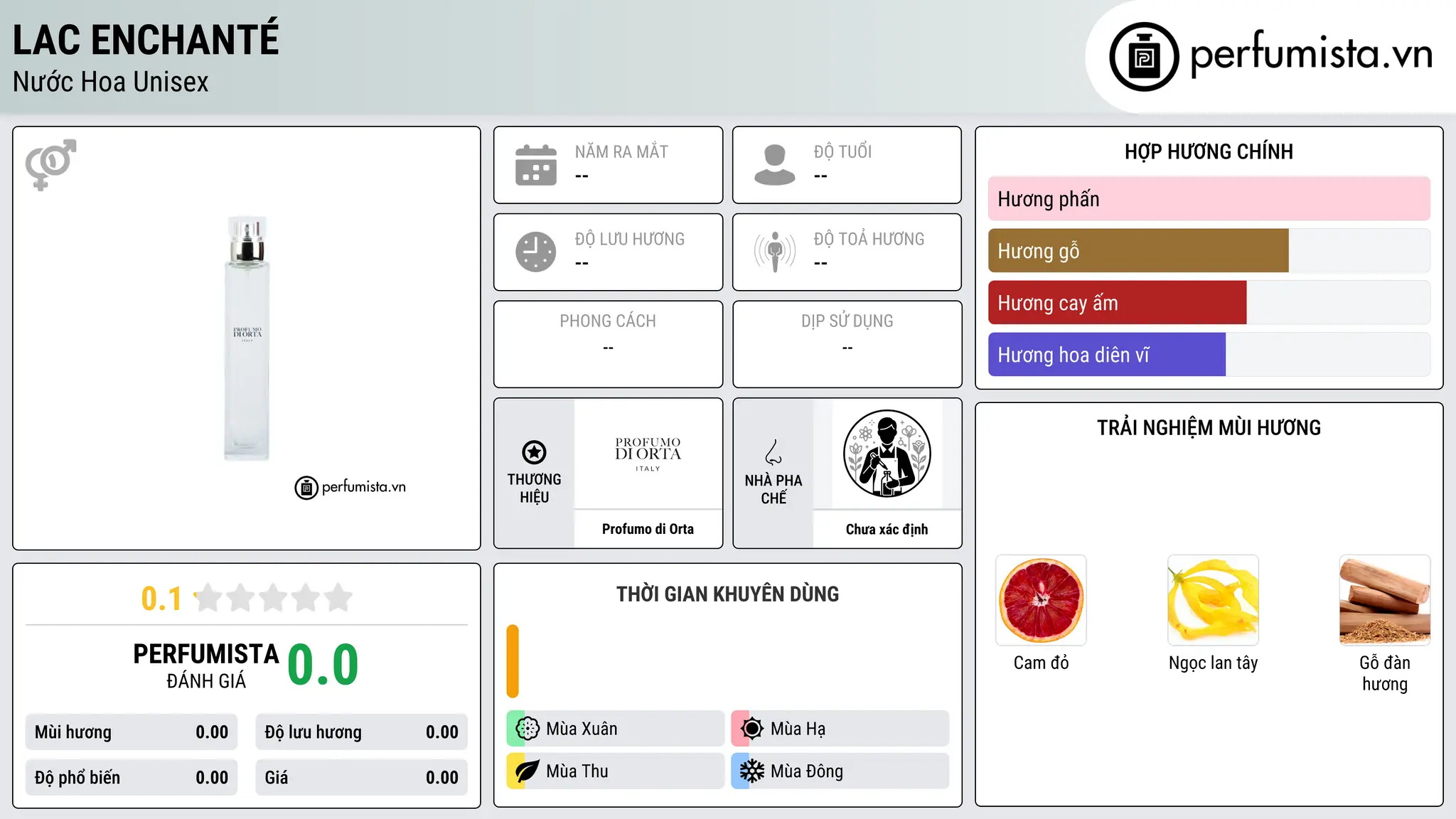Click the Mùa Hạ sun icon
This screenshot has width=1456, height=819.
click(752, 729)
